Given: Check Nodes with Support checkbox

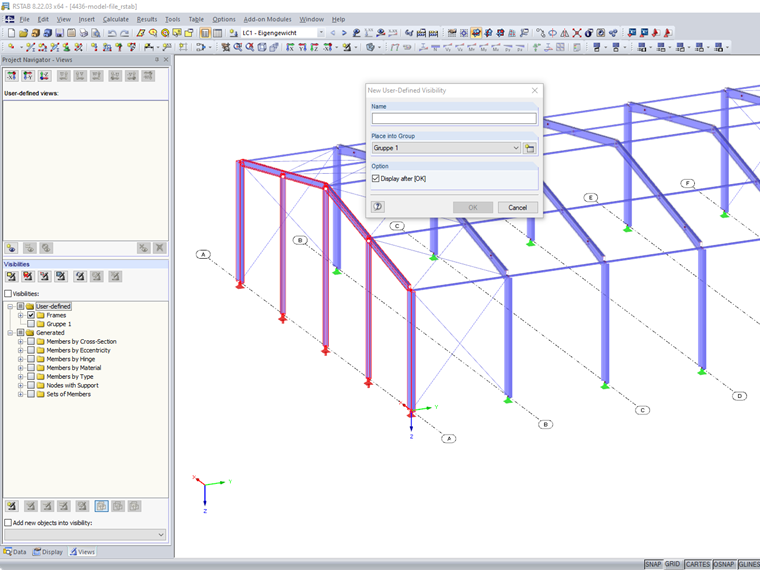Looking at the screenshot, I should [x=31, y=385].
